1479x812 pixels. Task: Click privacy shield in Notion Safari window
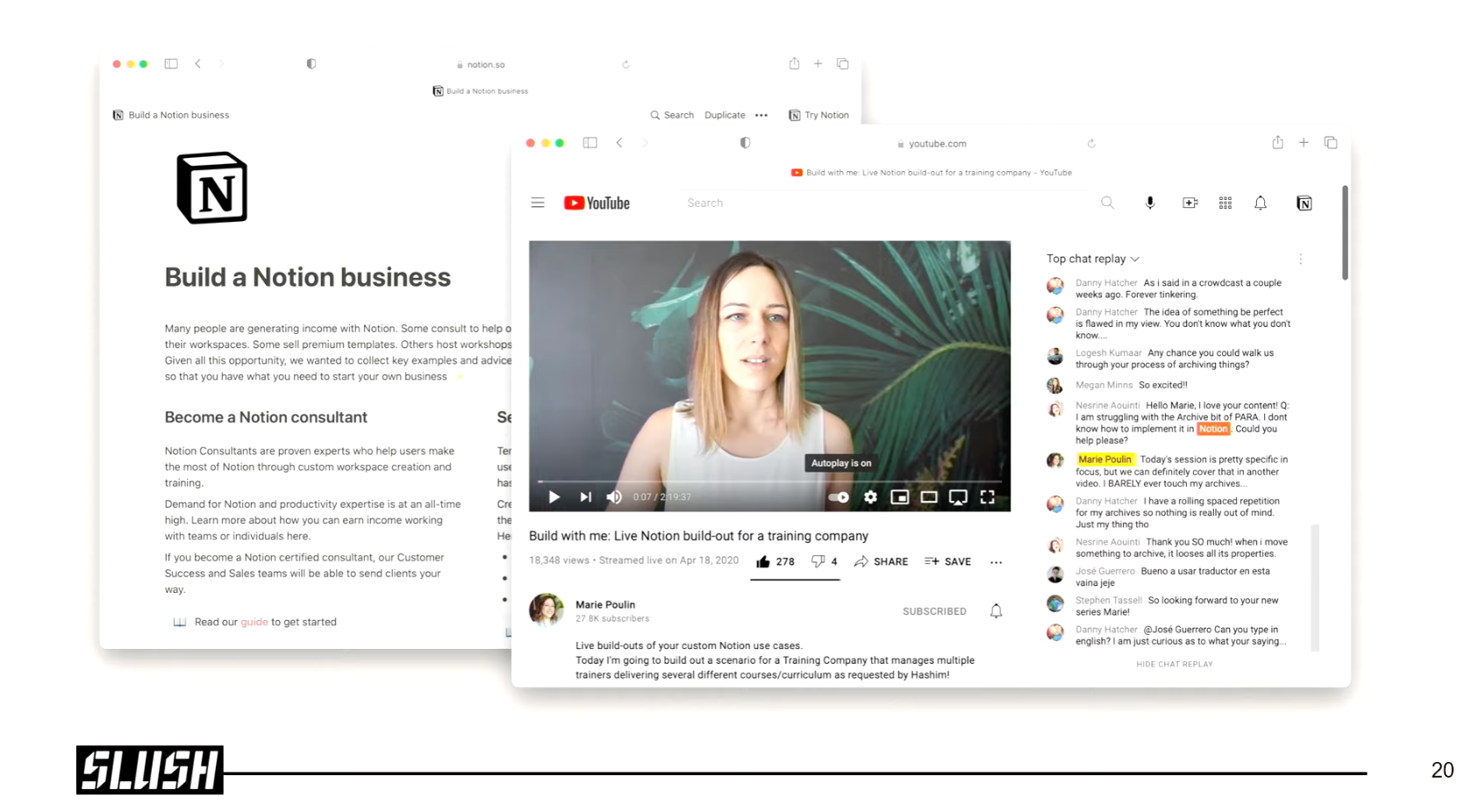tap(311, 64)
